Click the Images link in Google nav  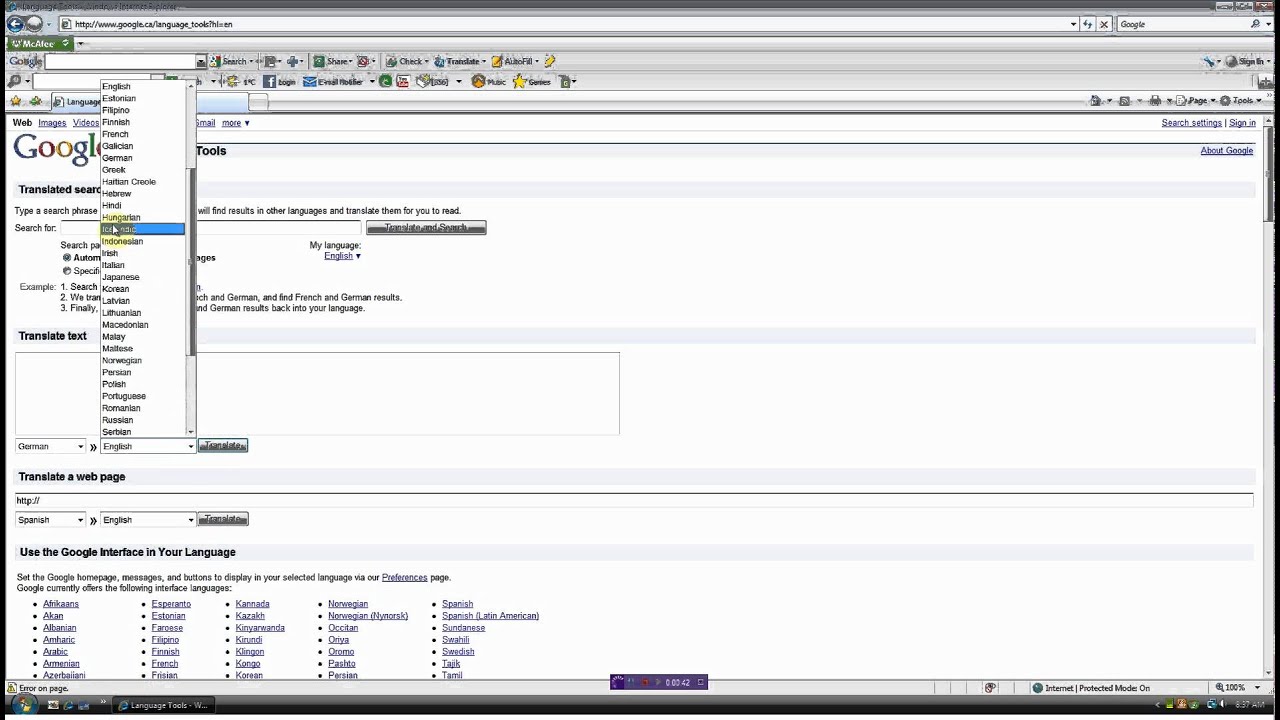tap(52, 123)
